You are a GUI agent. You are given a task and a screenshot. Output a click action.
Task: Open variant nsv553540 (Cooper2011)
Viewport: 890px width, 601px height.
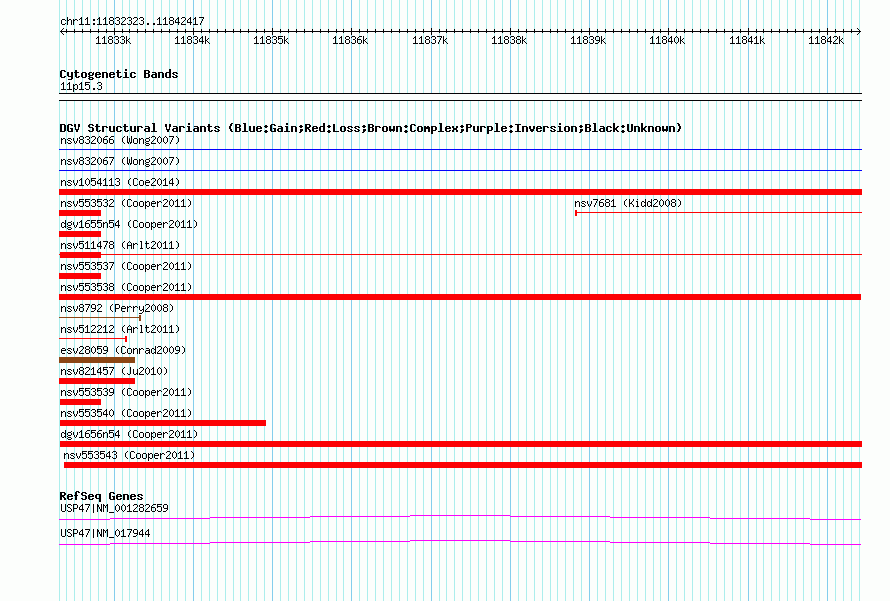(x=126, y=413)
